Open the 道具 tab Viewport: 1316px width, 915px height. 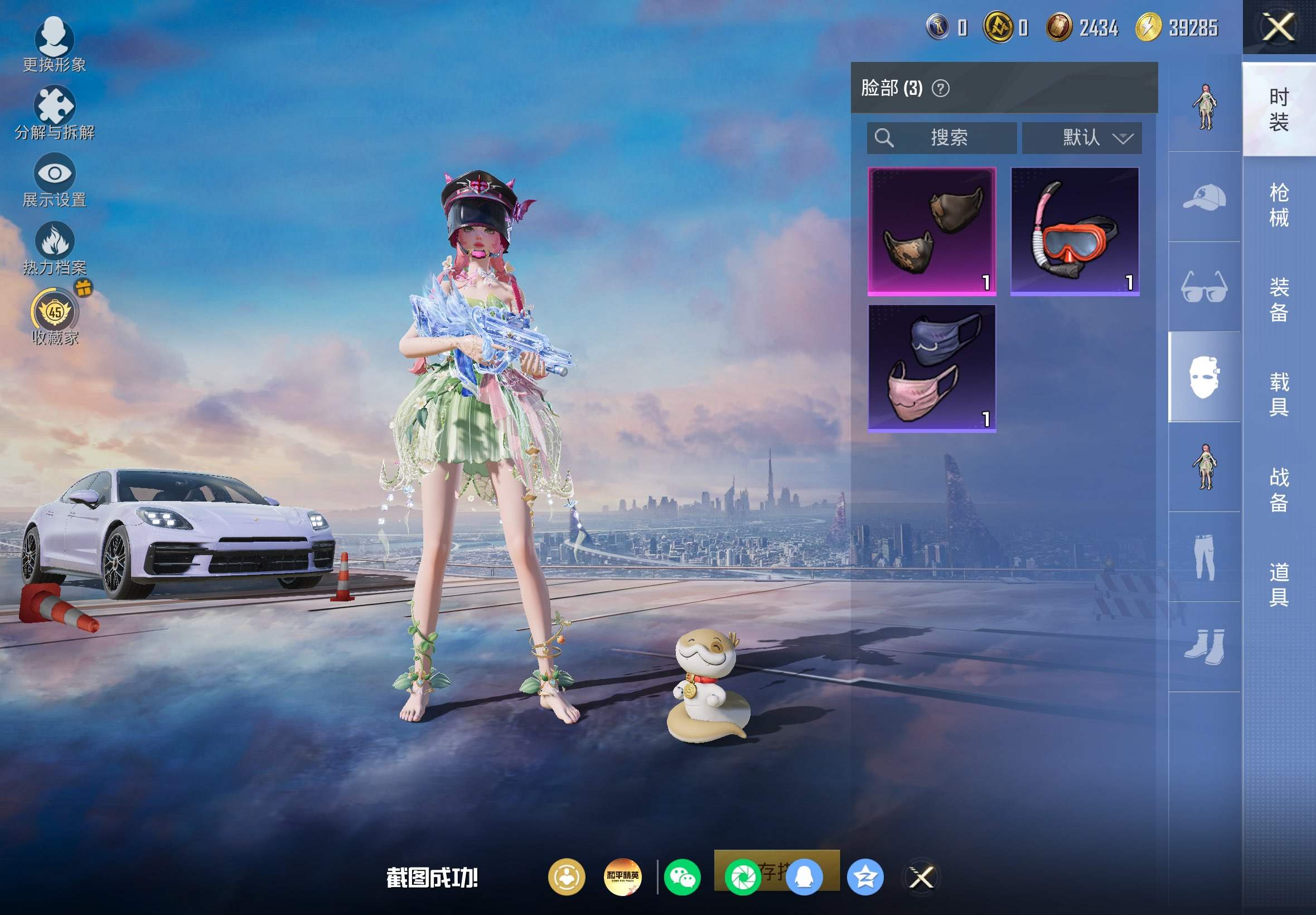click(x=1279, y=585)
